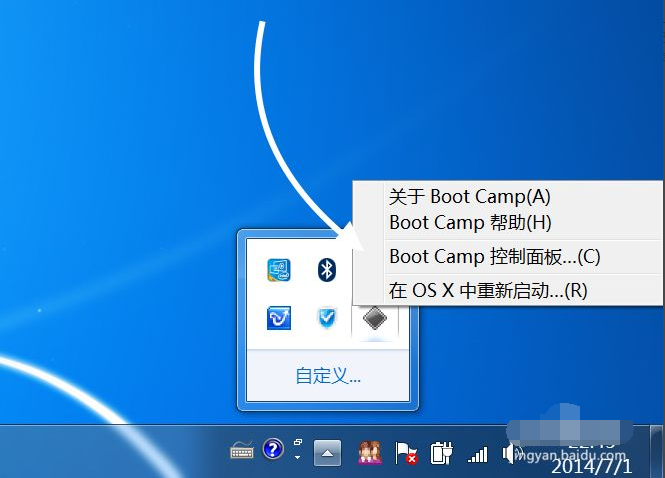The height and width of the screenshot is (478, 665).
Task: Choose Boot Camp 帮助(H) from context menu
Action: (x=469, y=222)
